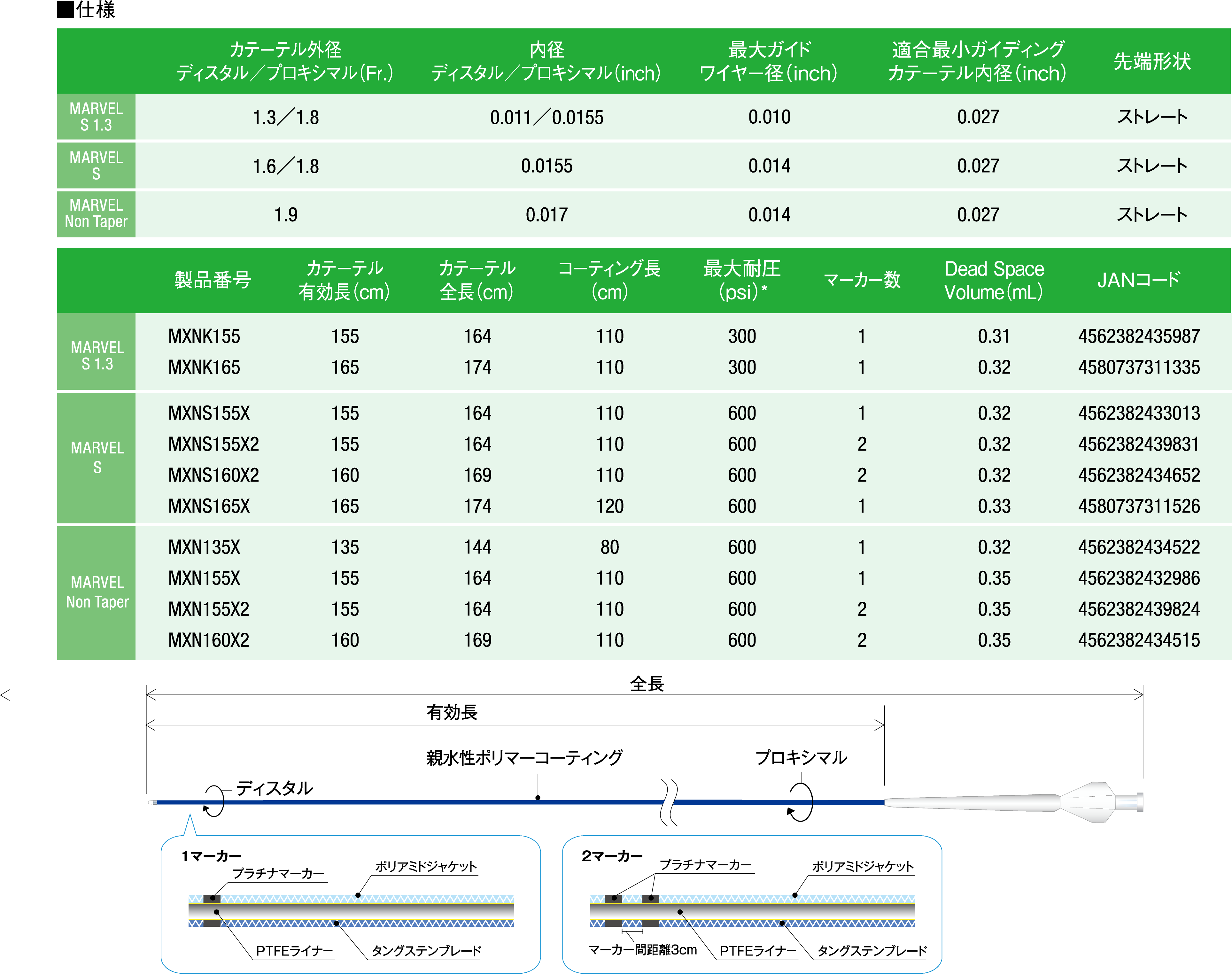This screenshot has width=1232, height=974.
Task: Click the 2マーカー inset title
Action: click(x=612, y=856)
